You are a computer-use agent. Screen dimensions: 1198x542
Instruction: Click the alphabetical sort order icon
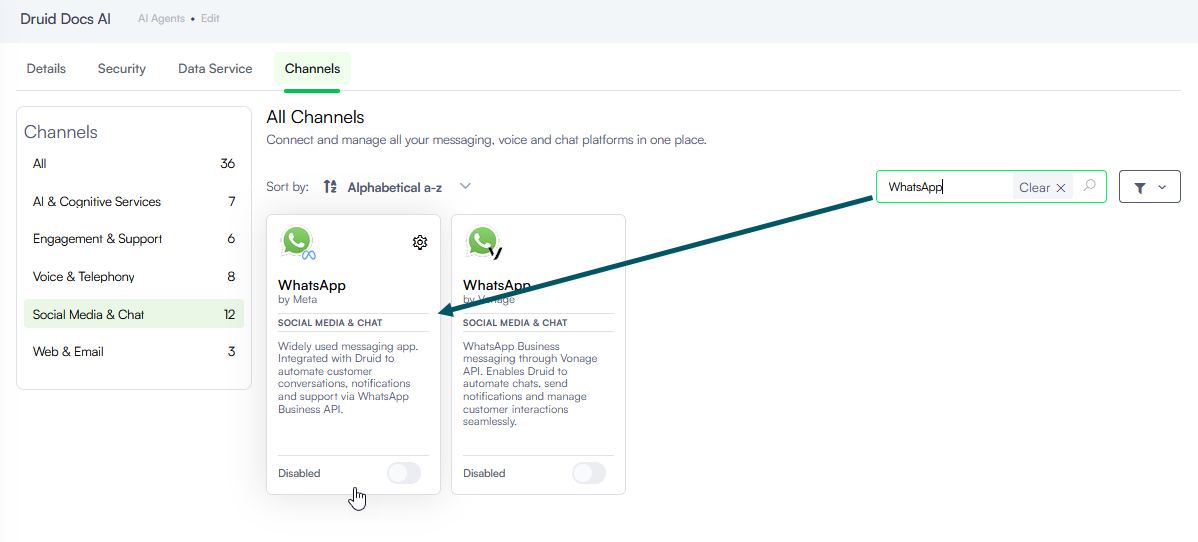point(329,187)
